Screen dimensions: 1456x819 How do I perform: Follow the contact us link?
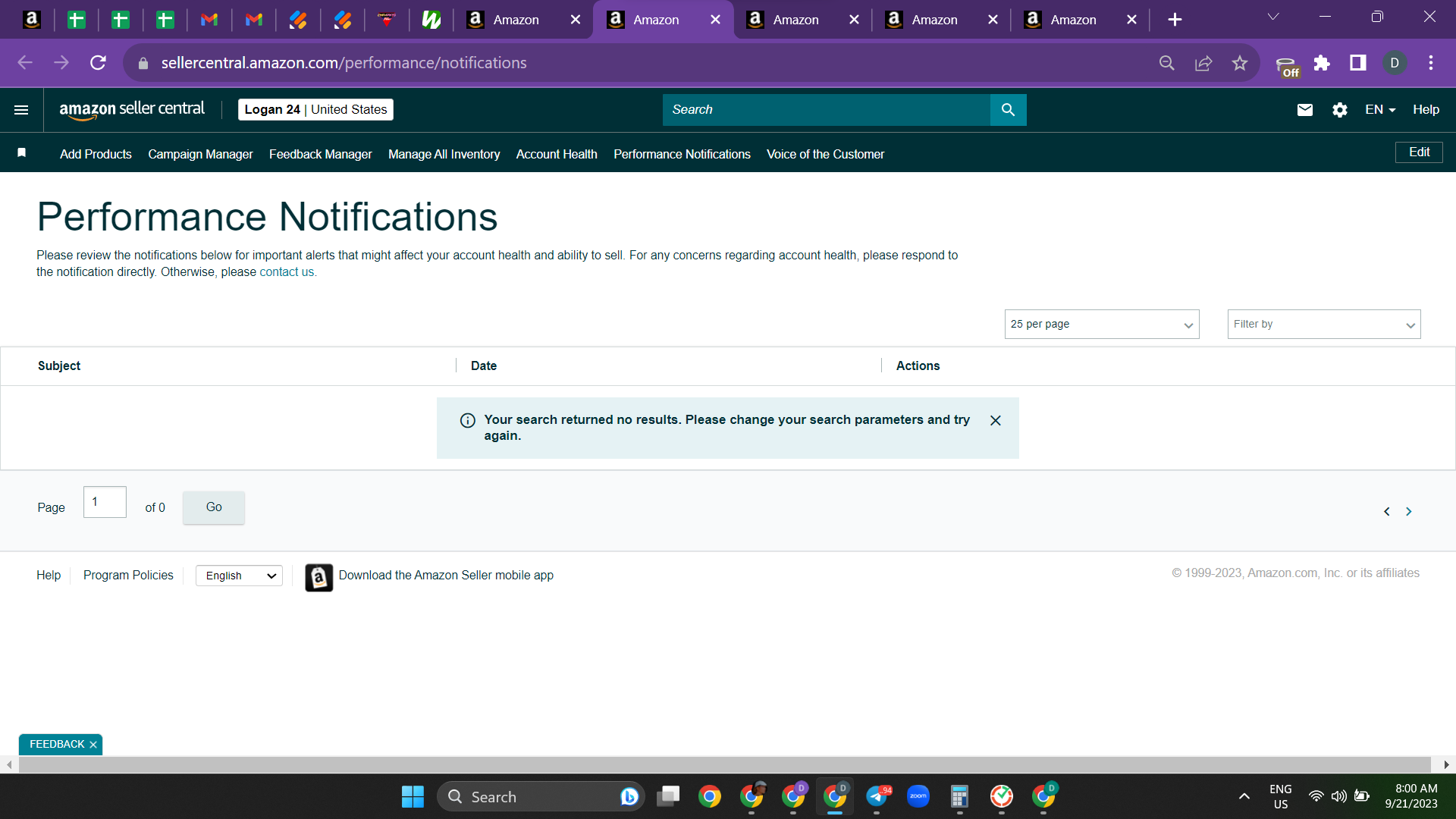pos(287,272)
